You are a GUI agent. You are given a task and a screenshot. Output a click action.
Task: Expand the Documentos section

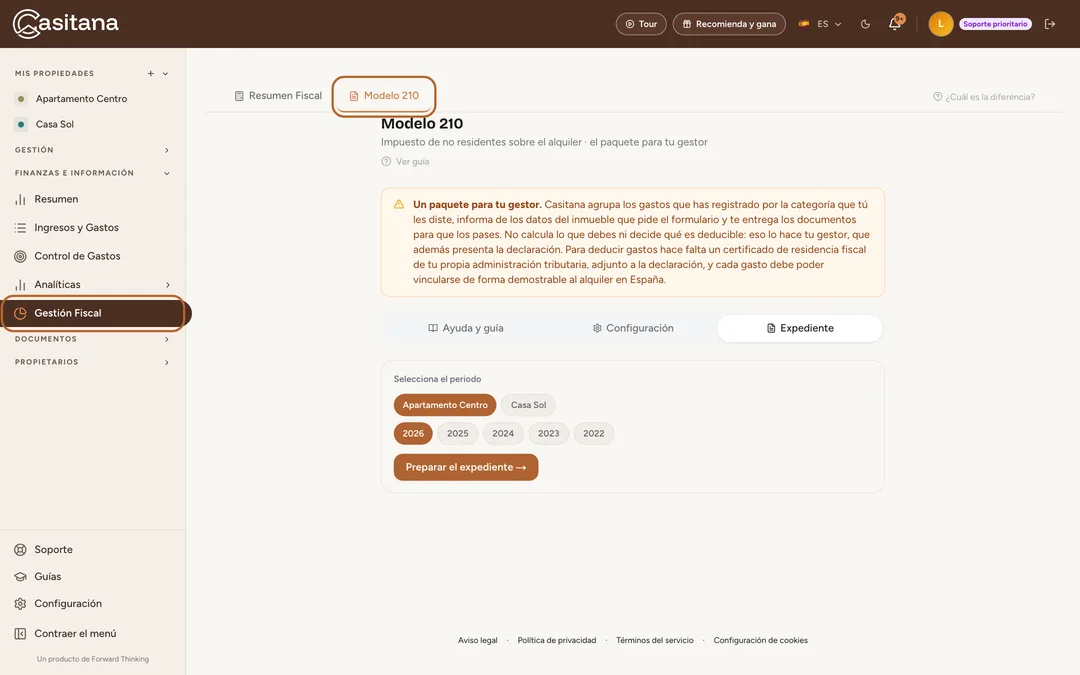tap(92, 339)
